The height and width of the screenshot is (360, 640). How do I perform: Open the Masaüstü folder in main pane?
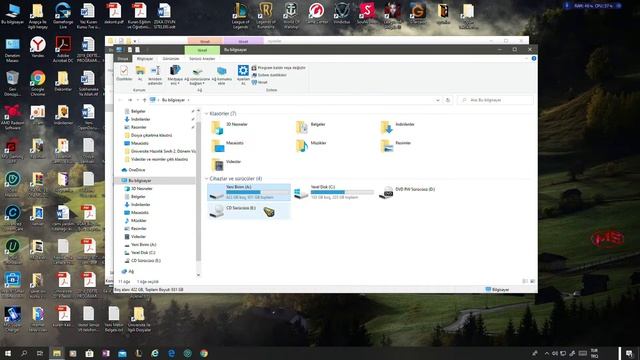pyautogui.click(x=228, y=146)
